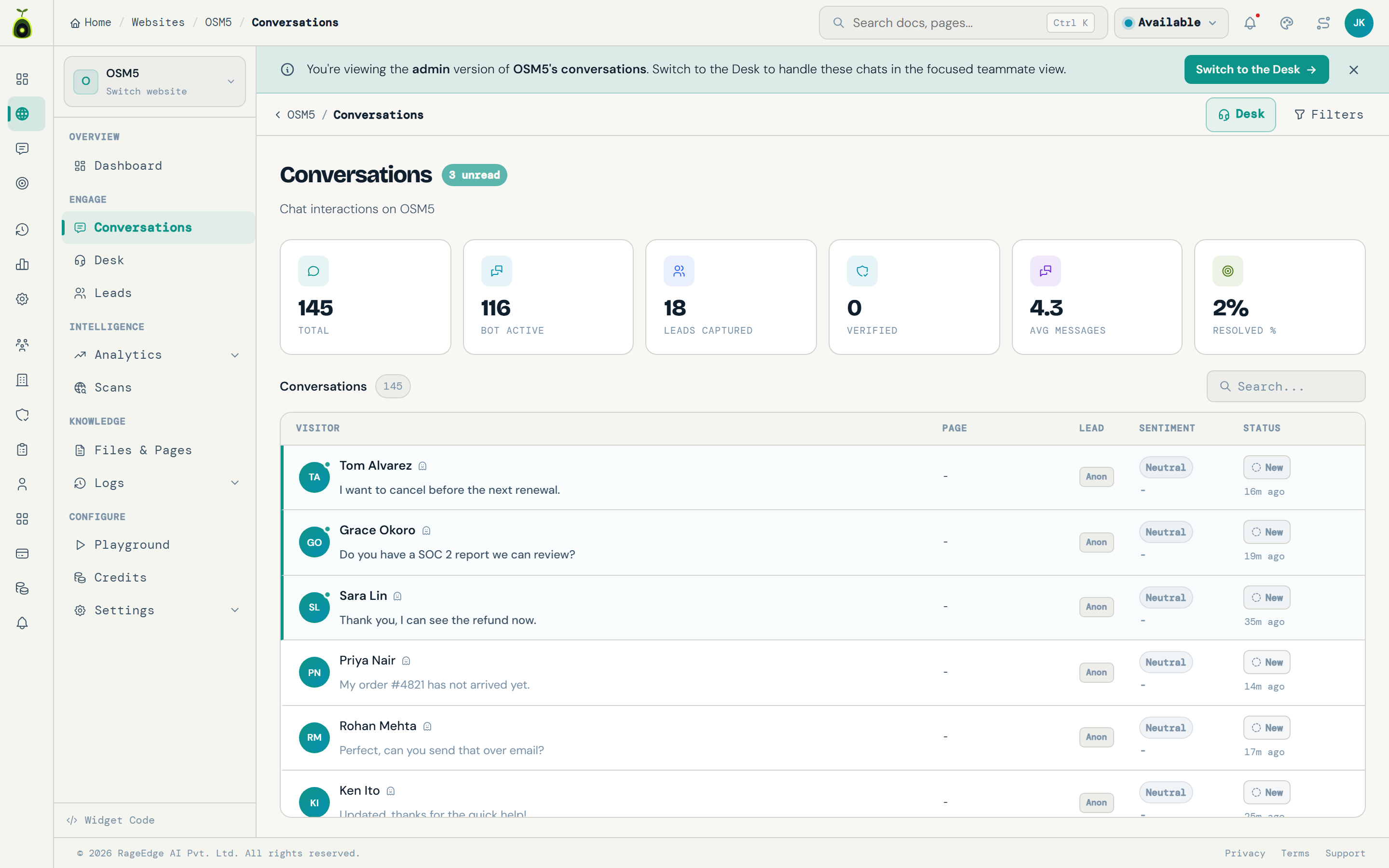Click Switch to the Desk button
The image size is (1389, 868).
pos(1256,69)
